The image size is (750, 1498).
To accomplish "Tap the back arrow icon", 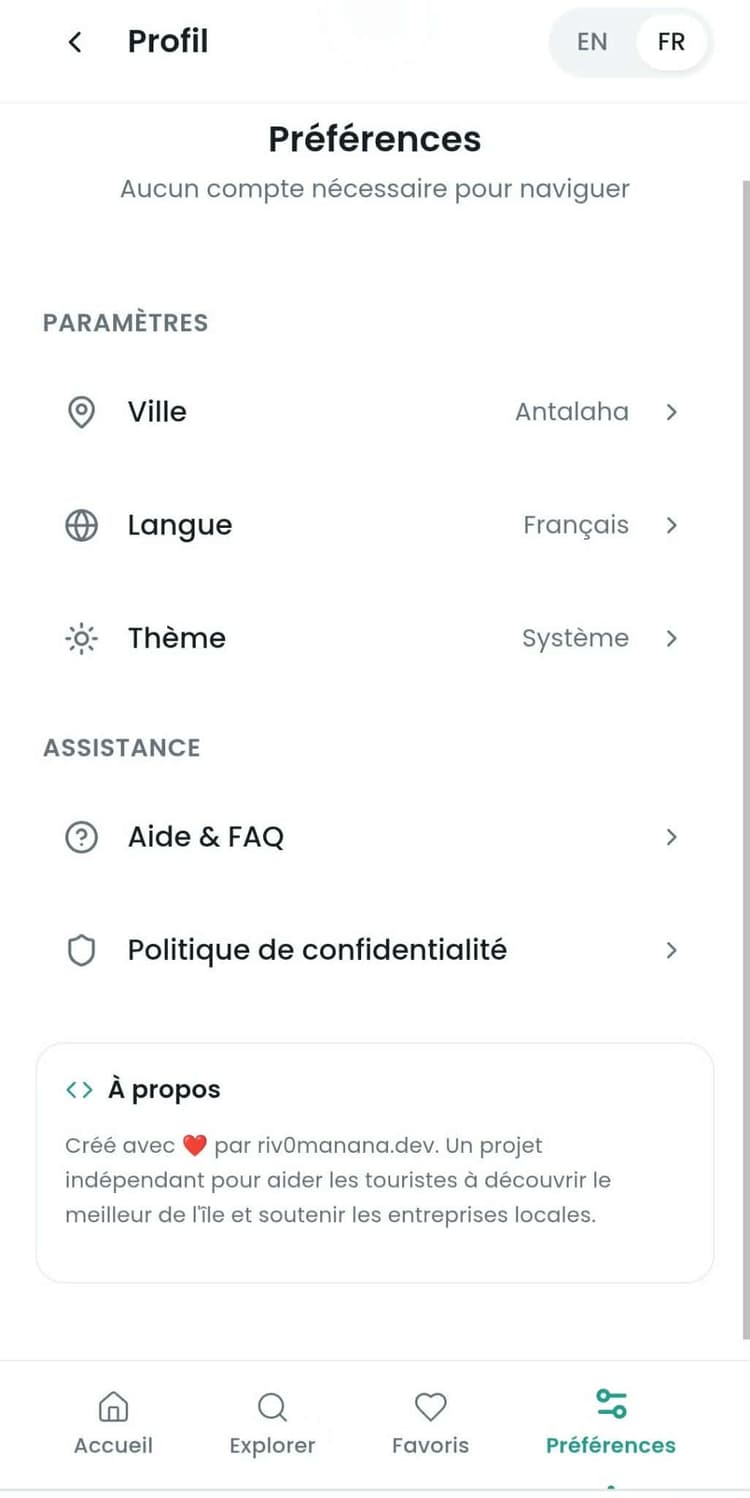I will [x=74, y=42].
